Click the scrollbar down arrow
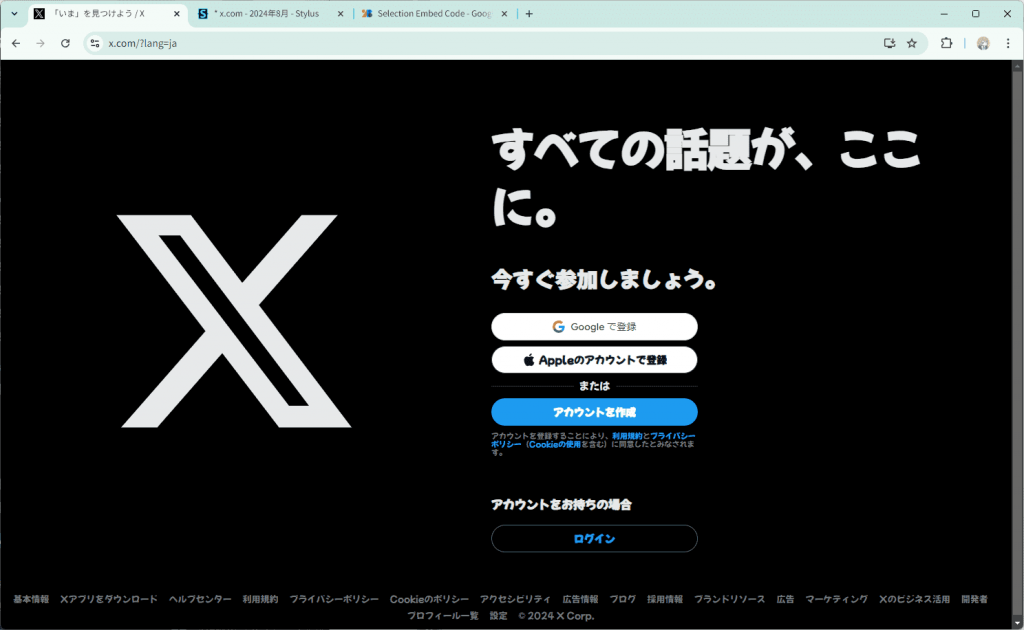 pos(1017,622)
